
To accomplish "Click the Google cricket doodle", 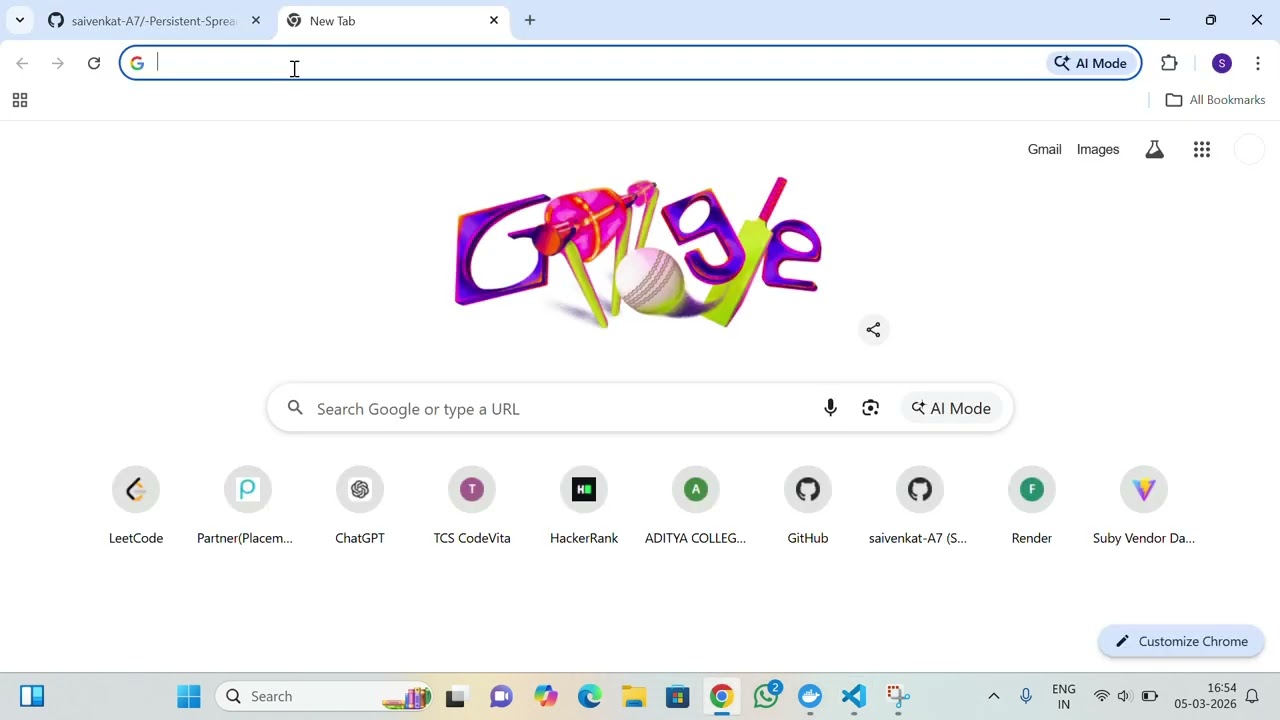I will pos(638,252).
